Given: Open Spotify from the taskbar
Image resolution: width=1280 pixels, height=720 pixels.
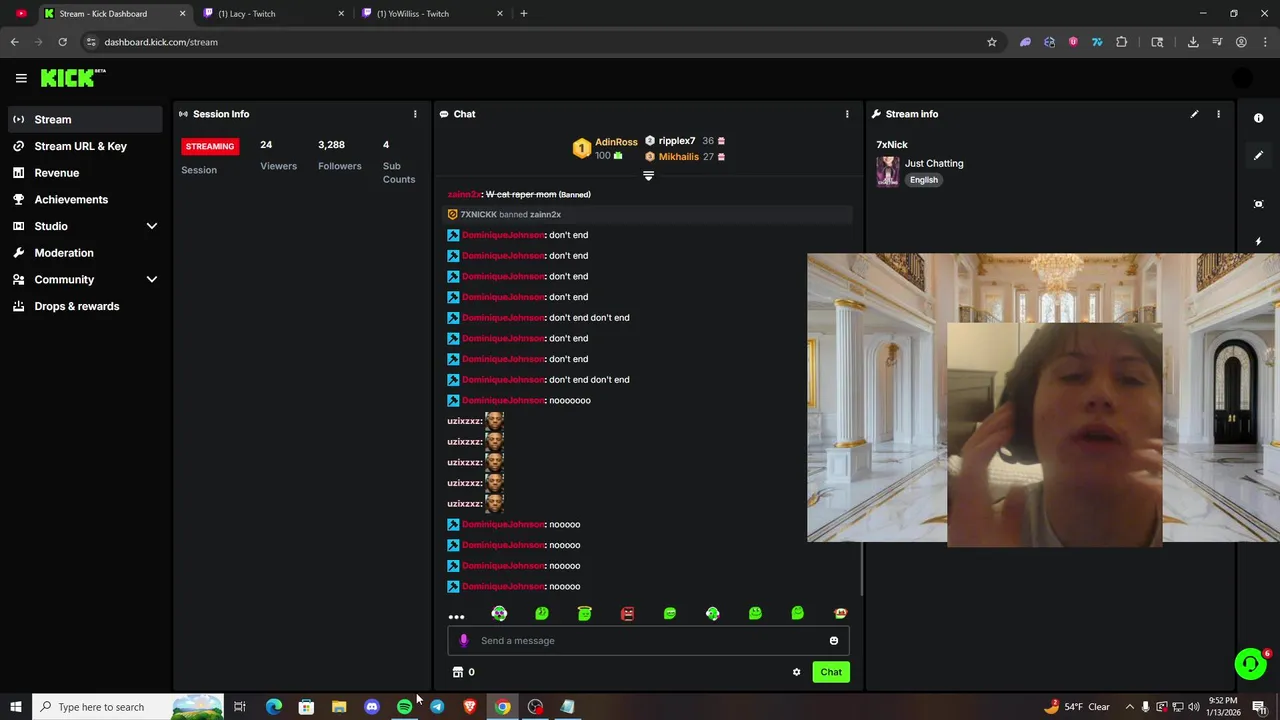Looking at the screenshot, I should click(x=404, y=707).
